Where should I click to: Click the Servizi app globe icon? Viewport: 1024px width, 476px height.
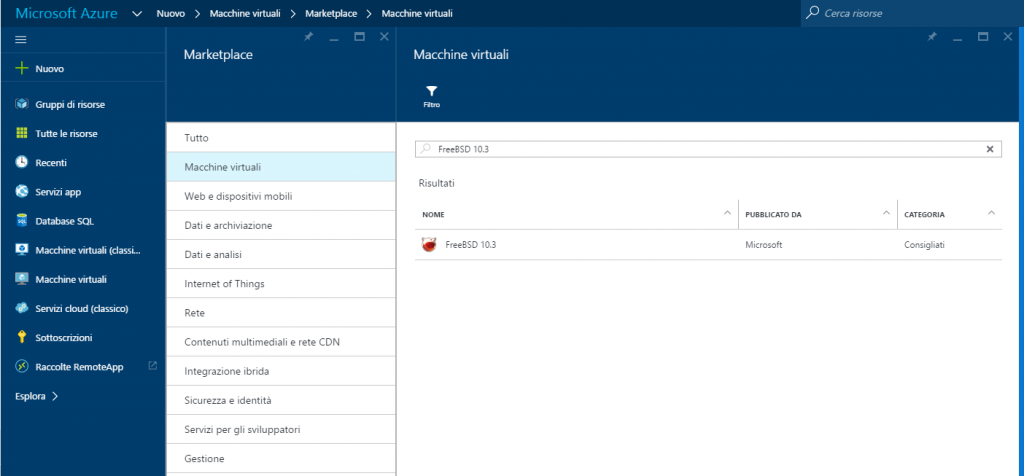22,191
